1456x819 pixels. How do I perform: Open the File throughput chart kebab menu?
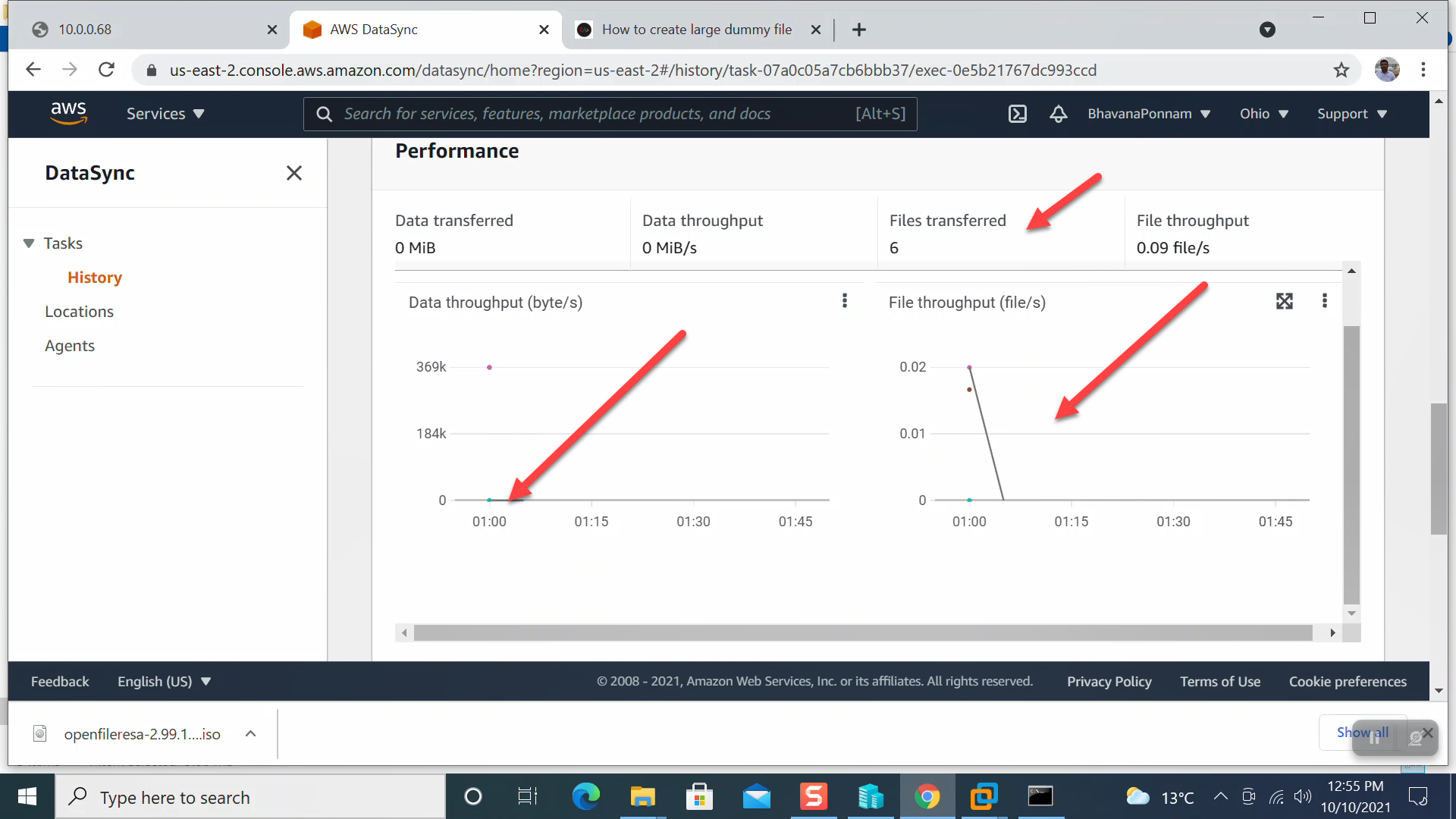pos(1325,301)
